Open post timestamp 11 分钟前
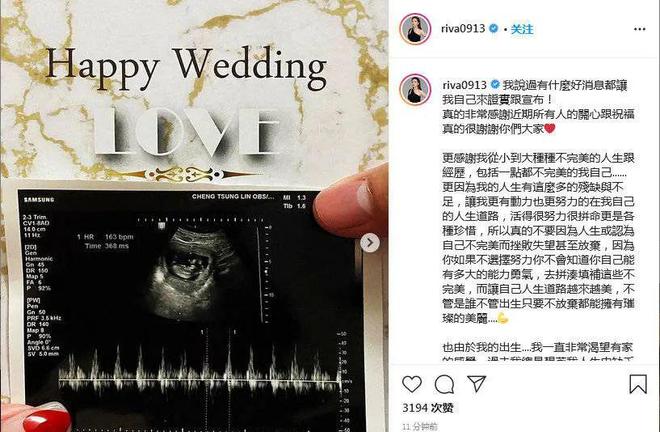The width and height of the screenshot is (660, 432). [x=420, y=427]
